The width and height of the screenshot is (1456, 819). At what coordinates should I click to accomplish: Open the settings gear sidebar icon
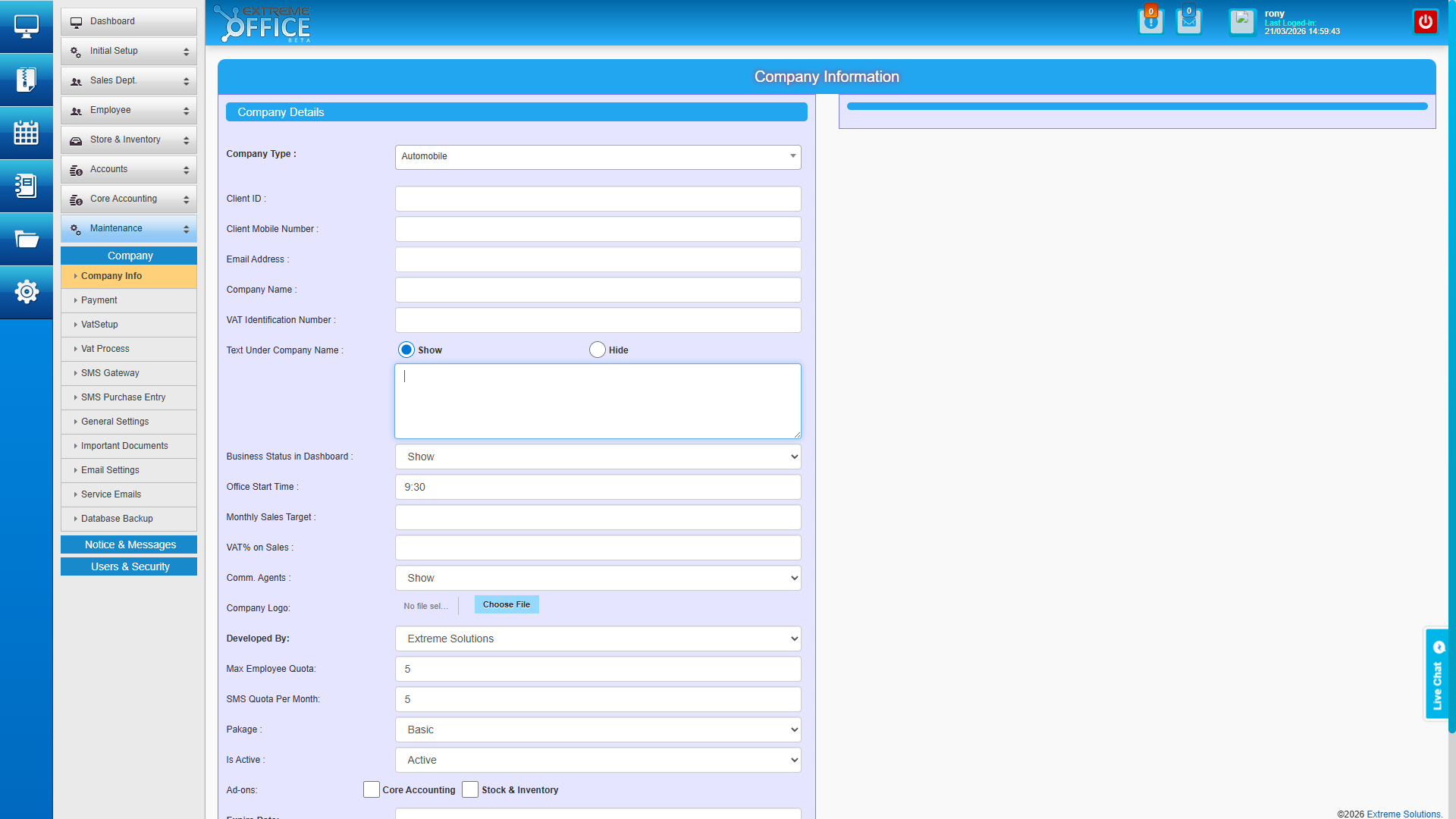pos(26,292)
